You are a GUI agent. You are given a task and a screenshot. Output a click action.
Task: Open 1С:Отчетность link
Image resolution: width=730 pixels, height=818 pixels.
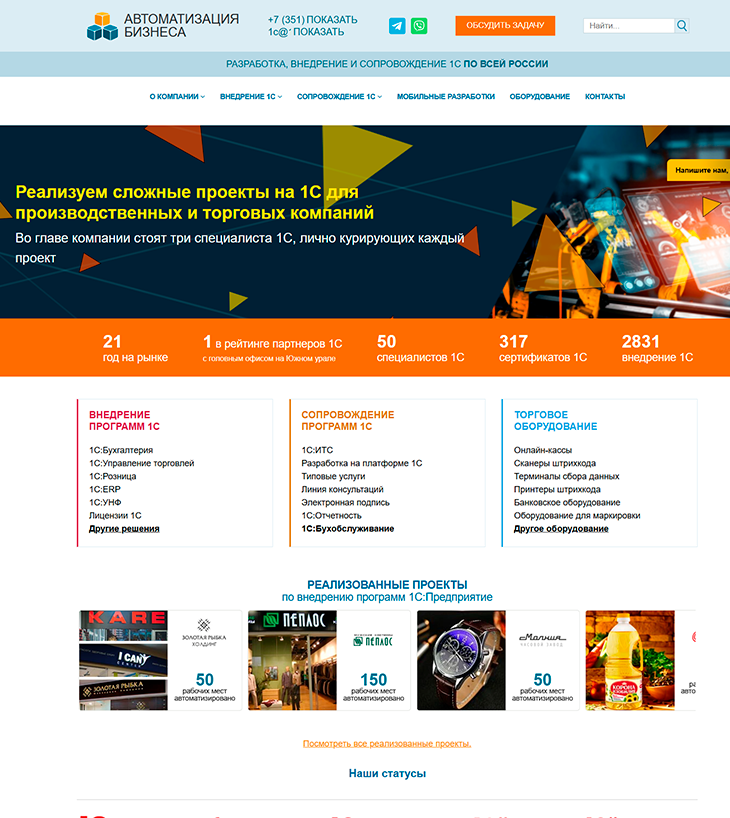(331, 515)
